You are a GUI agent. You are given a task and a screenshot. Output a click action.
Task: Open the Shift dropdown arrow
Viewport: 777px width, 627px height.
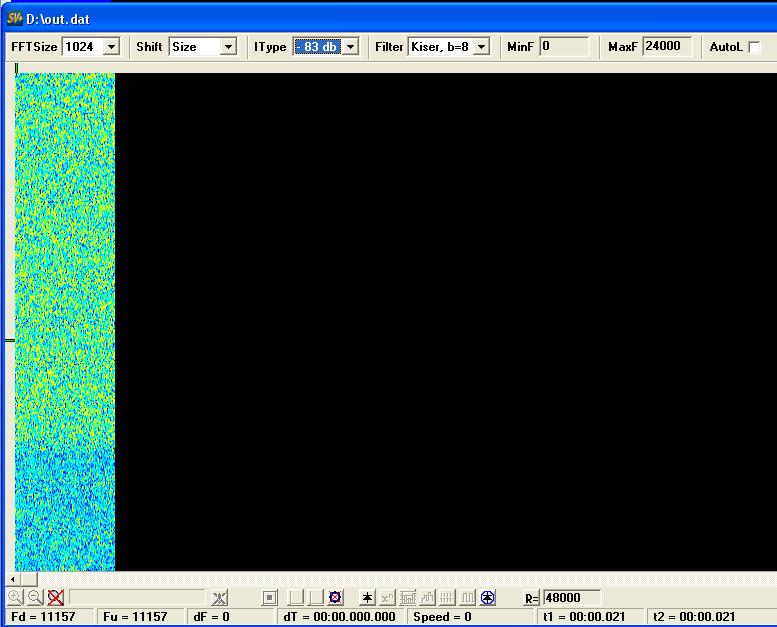click(x=228, y=47)
